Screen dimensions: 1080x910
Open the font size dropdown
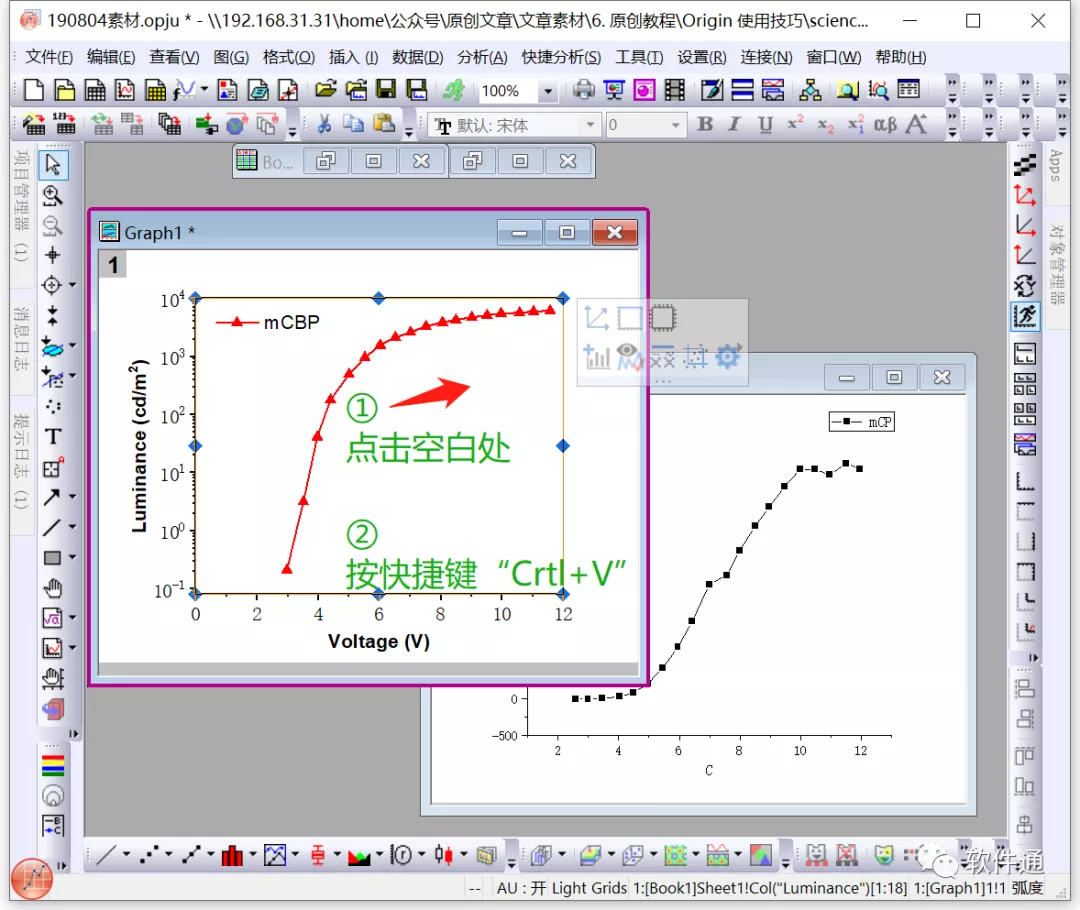(x=676, y=125)
